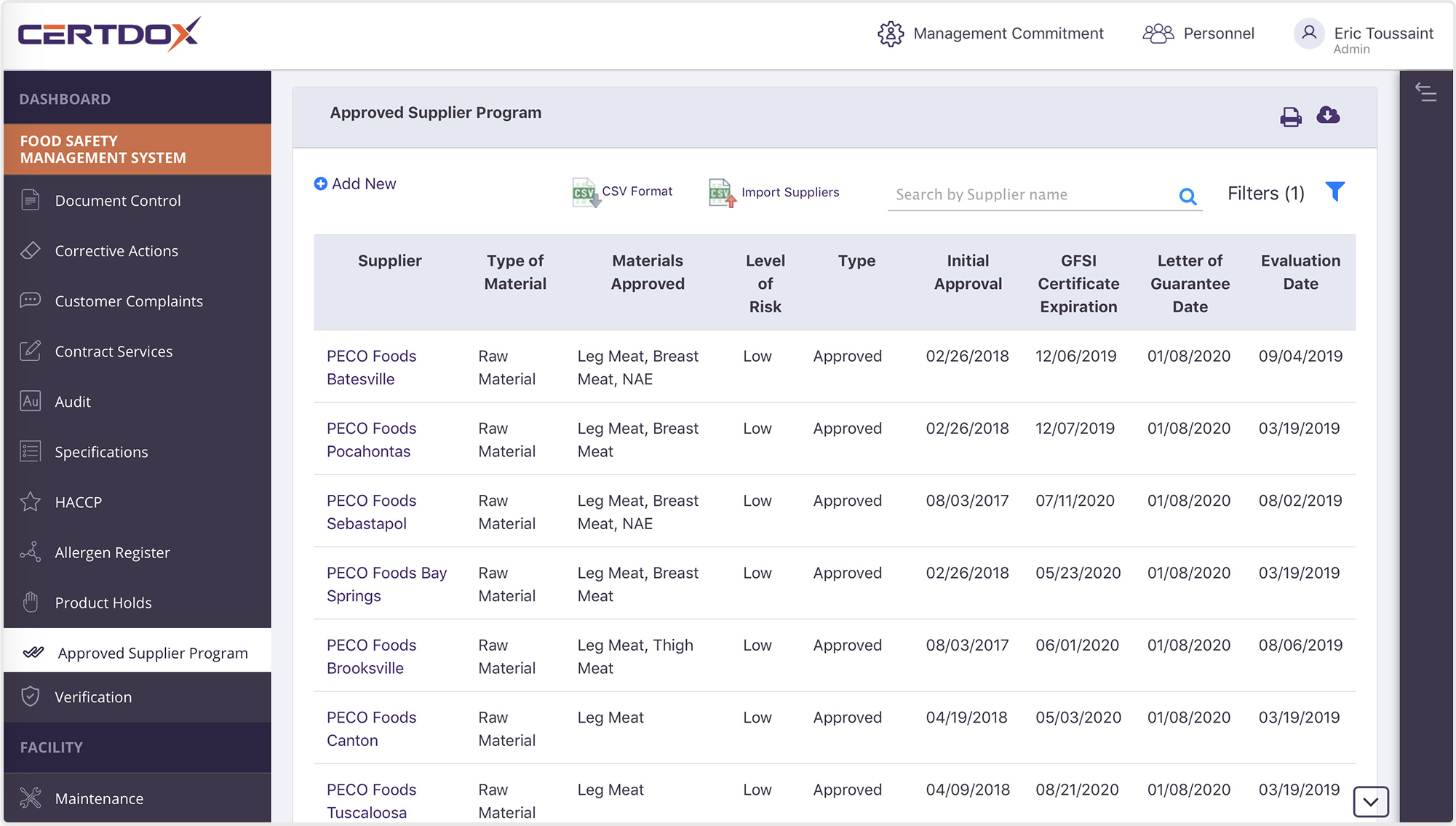Click the Specifications list icon
Image resolution: width=1456 pixels, height=826 pixels.
pos(31,451)
